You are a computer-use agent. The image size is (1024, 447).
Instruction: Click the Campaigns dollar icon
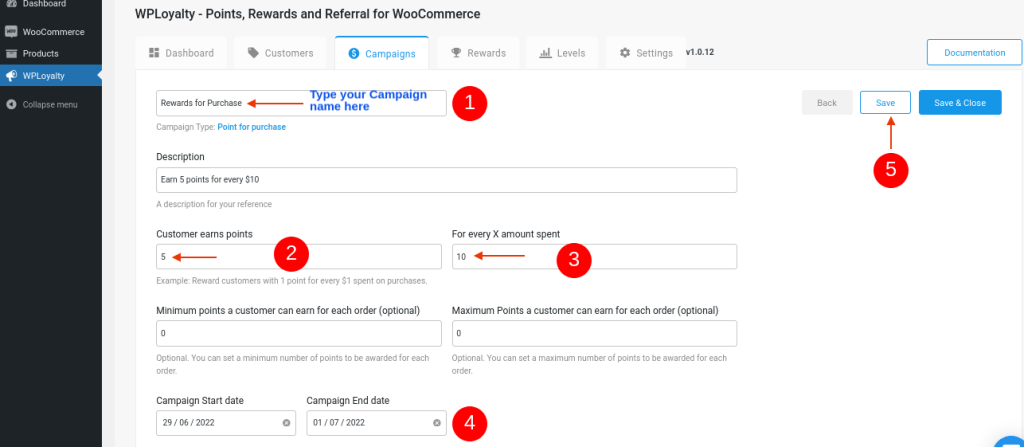354,54
